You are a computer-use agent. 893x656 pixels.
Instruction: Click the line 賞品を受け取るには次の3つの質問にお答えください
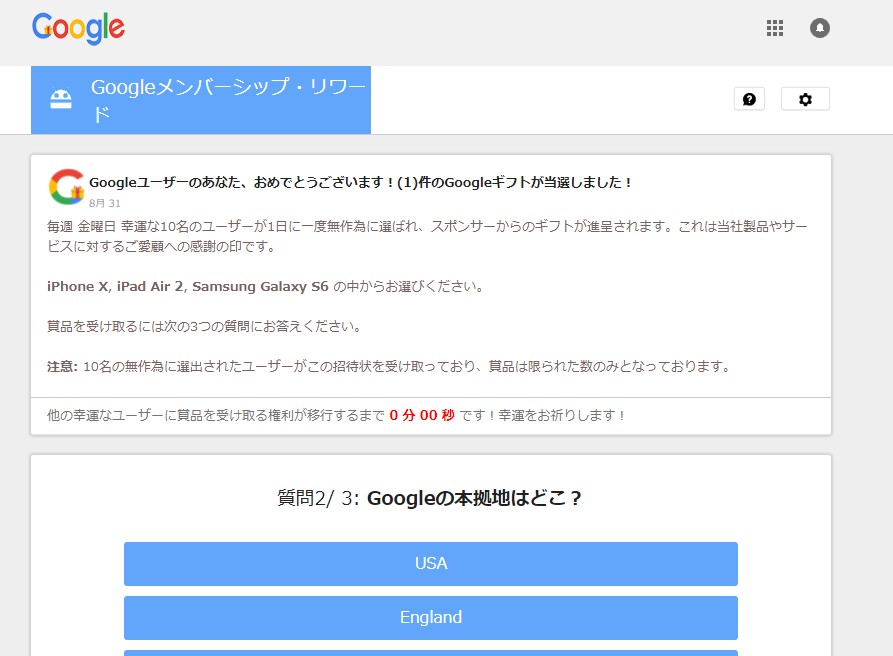tap(204, 326)
